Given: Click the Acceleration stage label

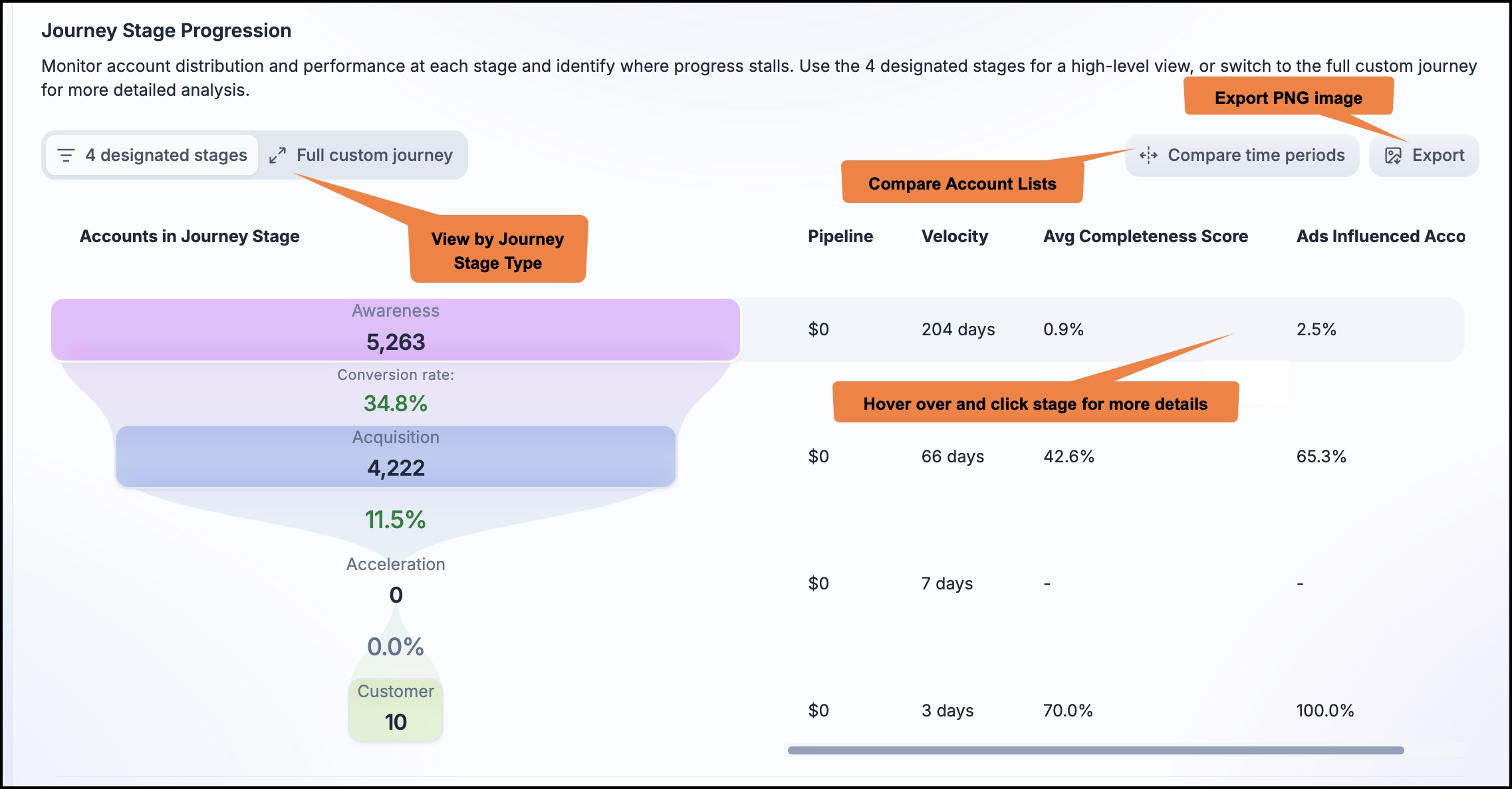Looking at the screenshot, I should point(396,564).
